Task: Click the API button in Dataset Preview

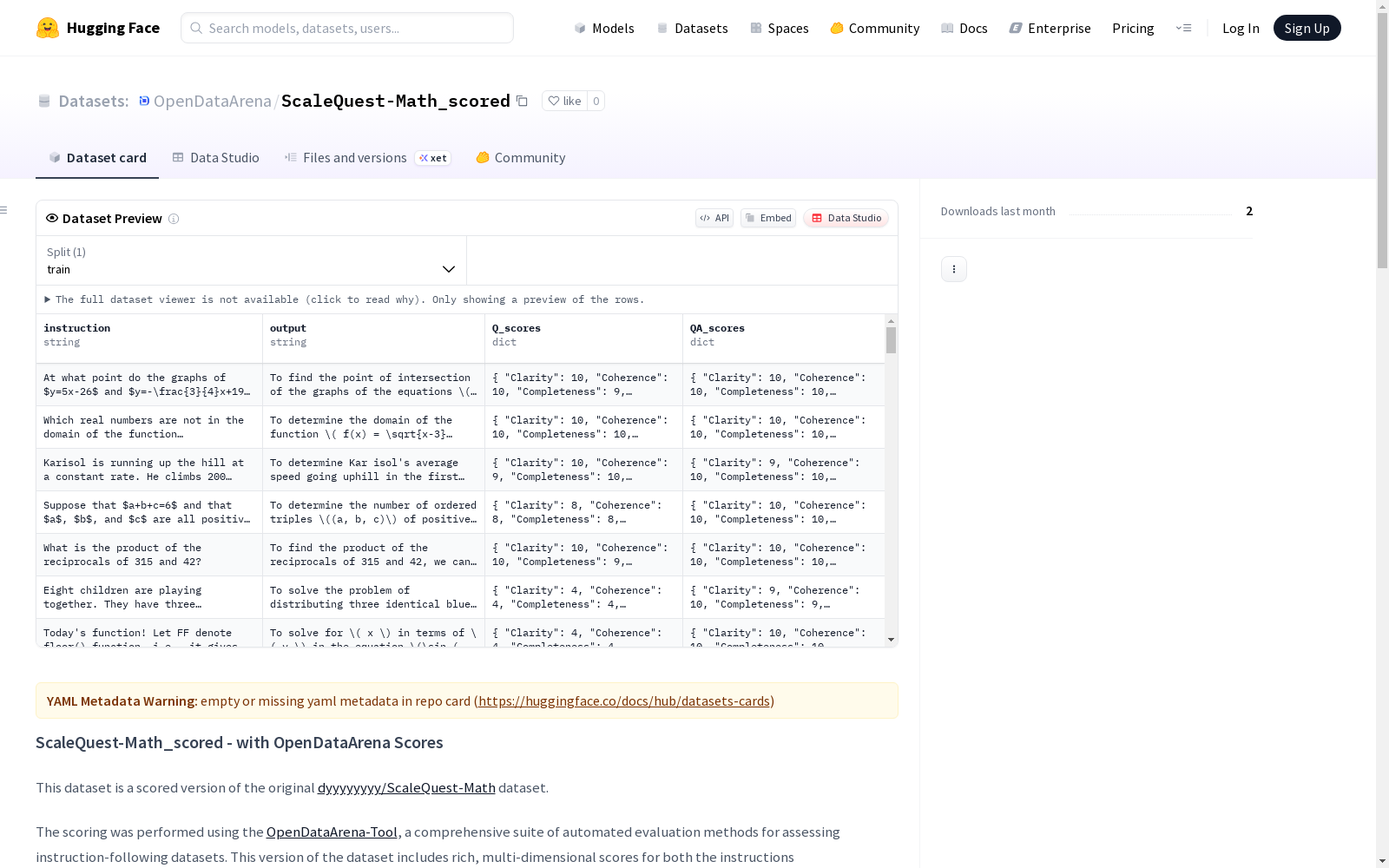Action: (714, 218)
